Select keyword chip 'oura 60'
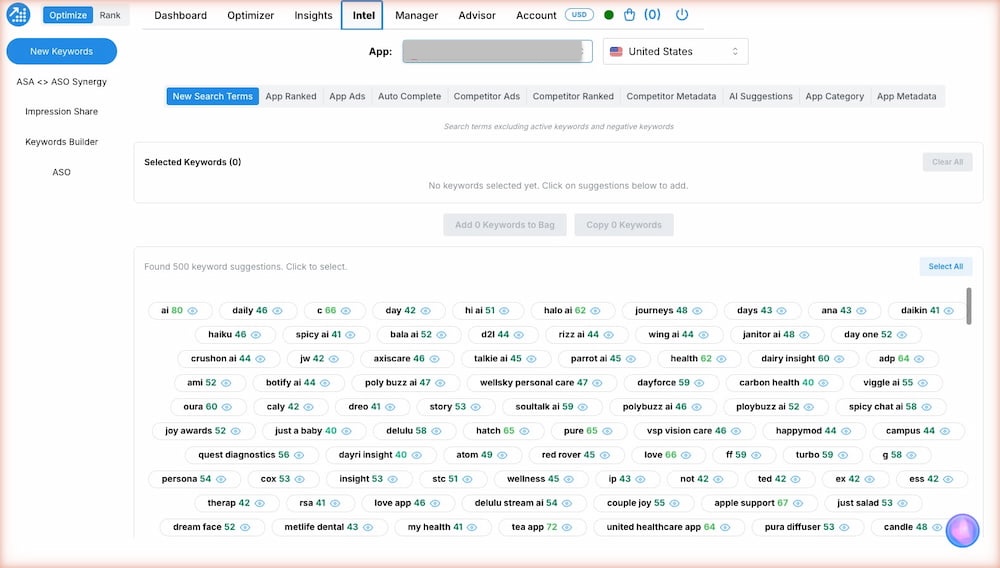The image size is (1000, 568). click(x=207, y=407)
